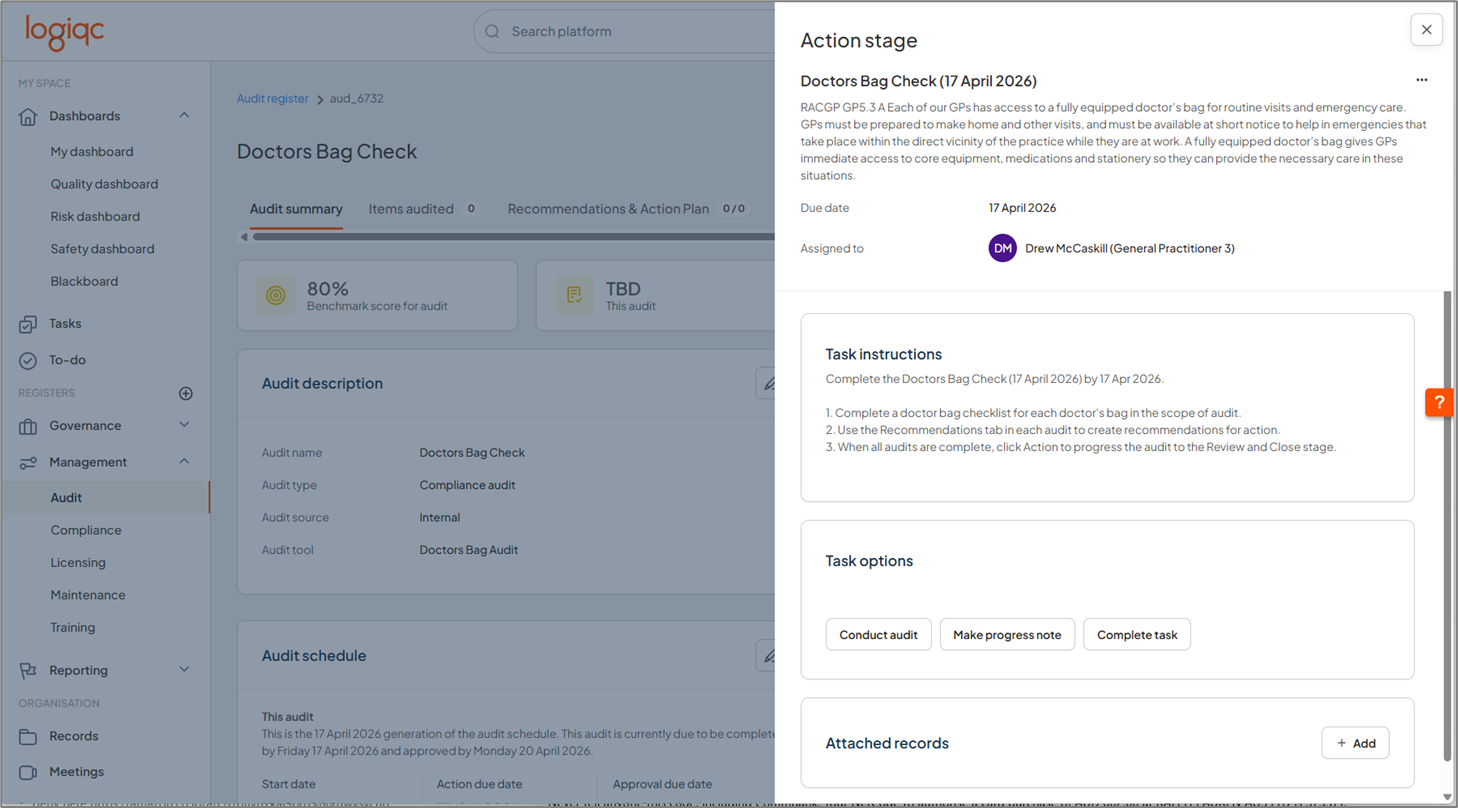
Task: Open the orange help panel icon
Action: click(1438, 402)
